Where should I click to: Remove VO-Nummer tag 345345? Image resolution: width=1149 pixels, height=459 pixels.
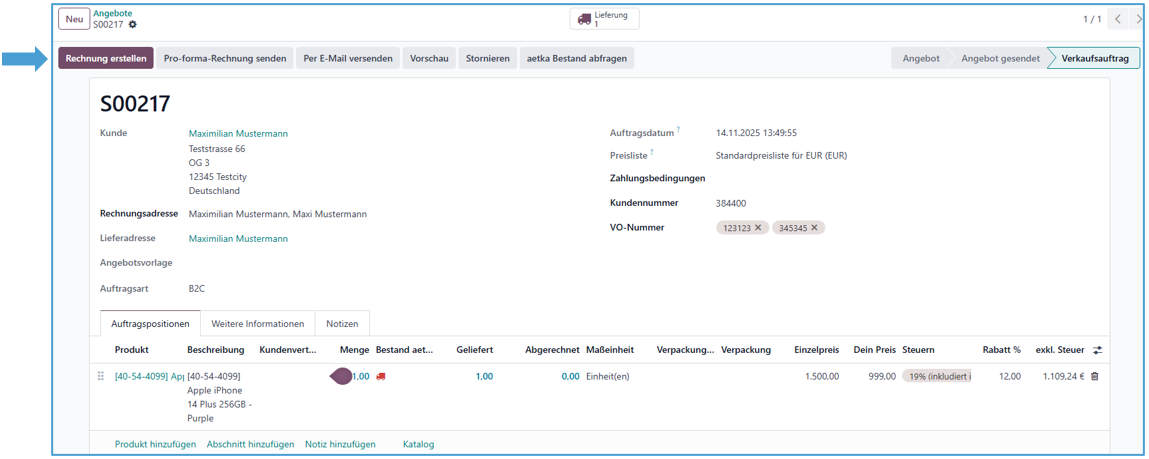coord(814,228)
